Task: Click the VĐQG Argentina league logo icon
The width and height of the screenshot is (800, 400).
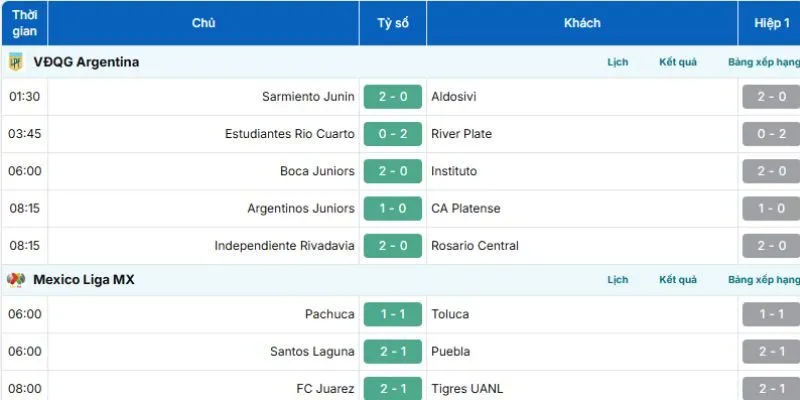Action: [x=16, y=62]
